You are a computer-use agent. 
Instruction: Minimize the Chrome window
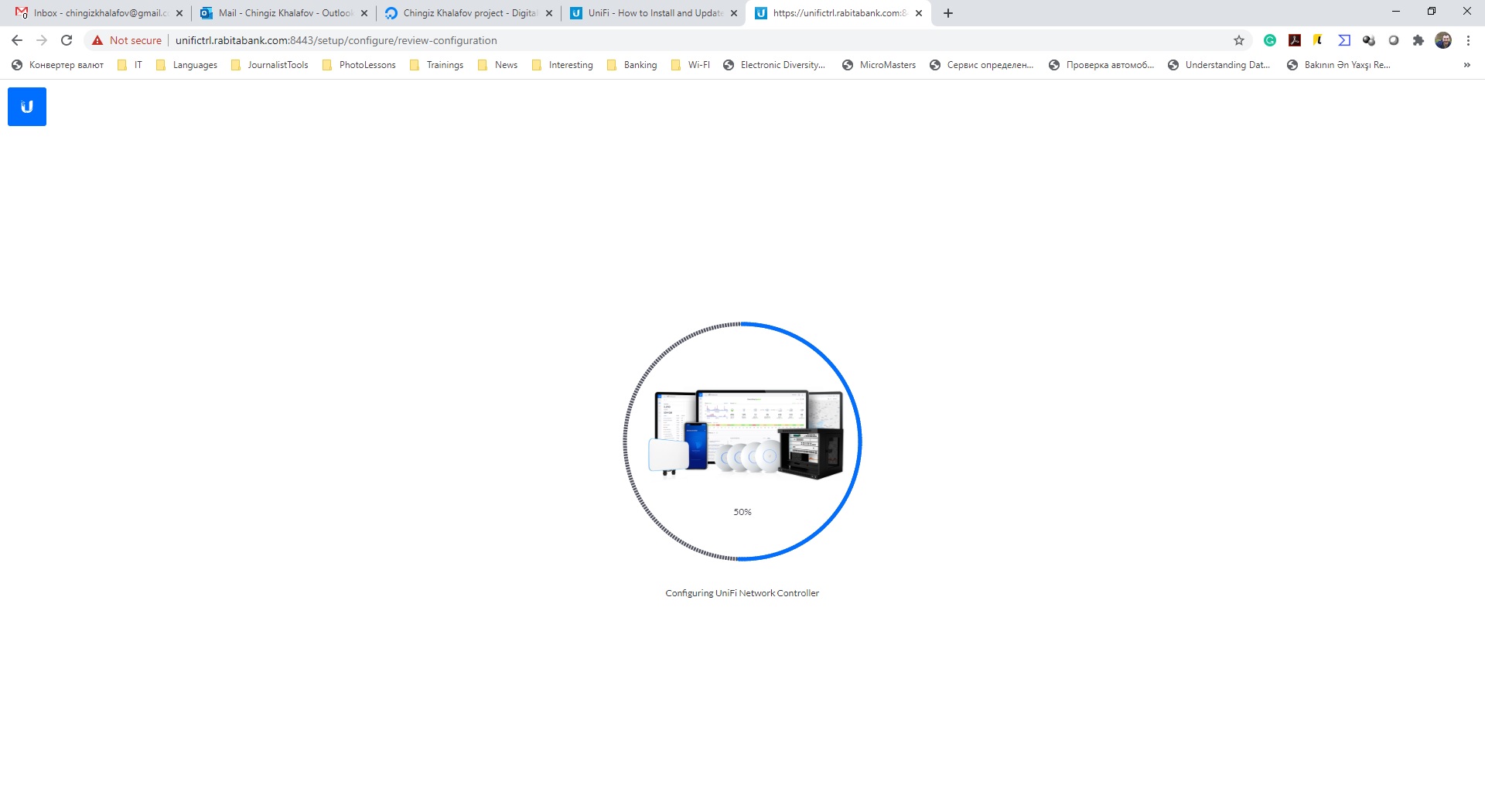click(1396, 11)
